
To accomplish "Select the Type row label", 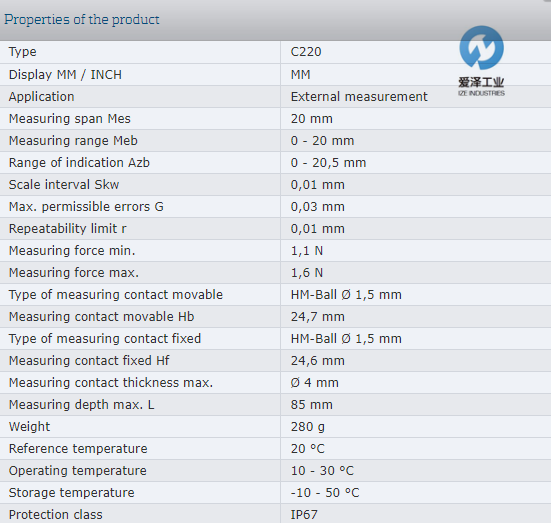I will pyautogui.click(x=23, y=52).
